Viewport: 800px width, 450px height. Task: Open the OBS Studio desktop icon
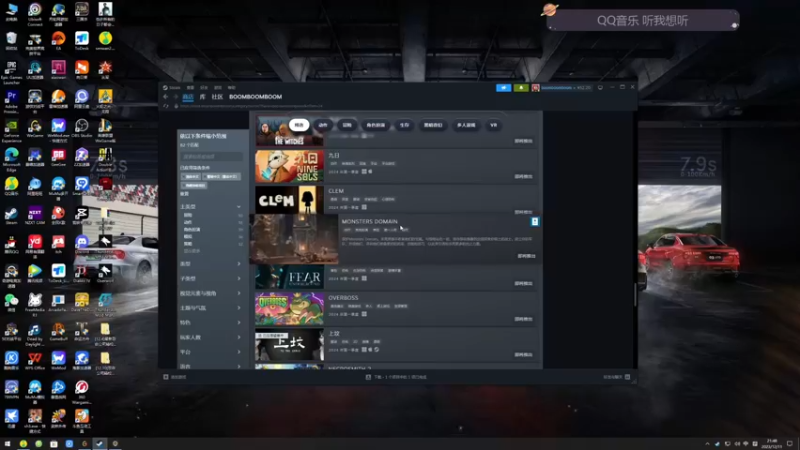click(82, 129)
